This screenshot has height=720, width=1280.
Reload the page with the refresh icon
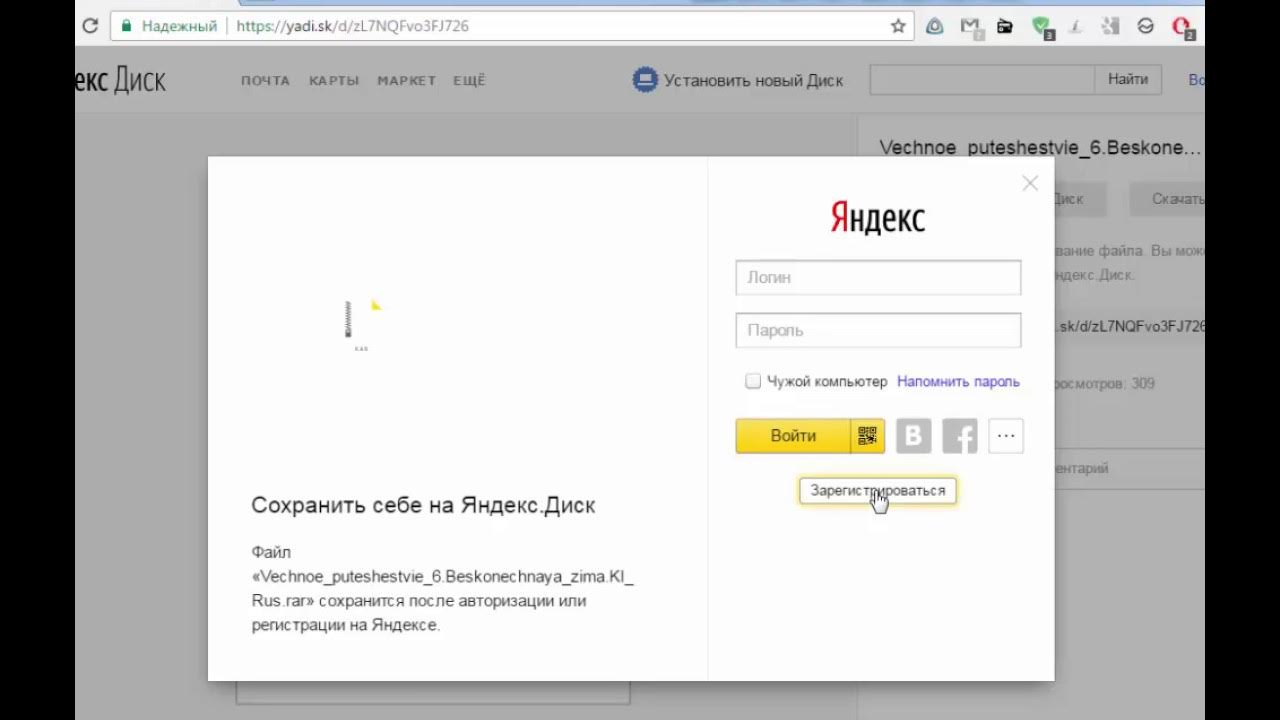90,26
